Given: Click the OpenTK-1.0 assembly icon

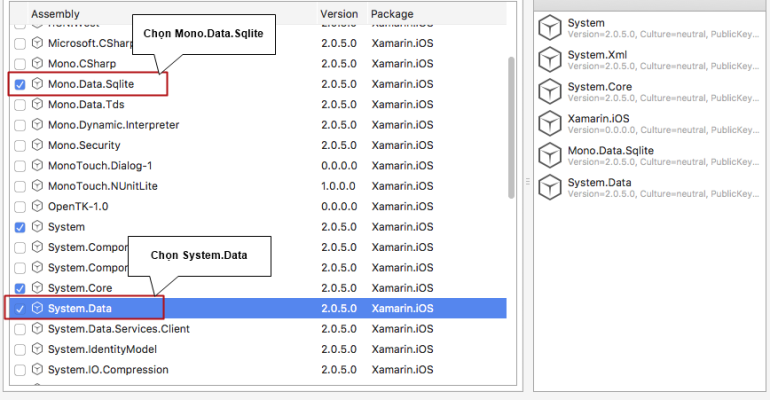Looking at the screenshot, I should tap(37, 206).
